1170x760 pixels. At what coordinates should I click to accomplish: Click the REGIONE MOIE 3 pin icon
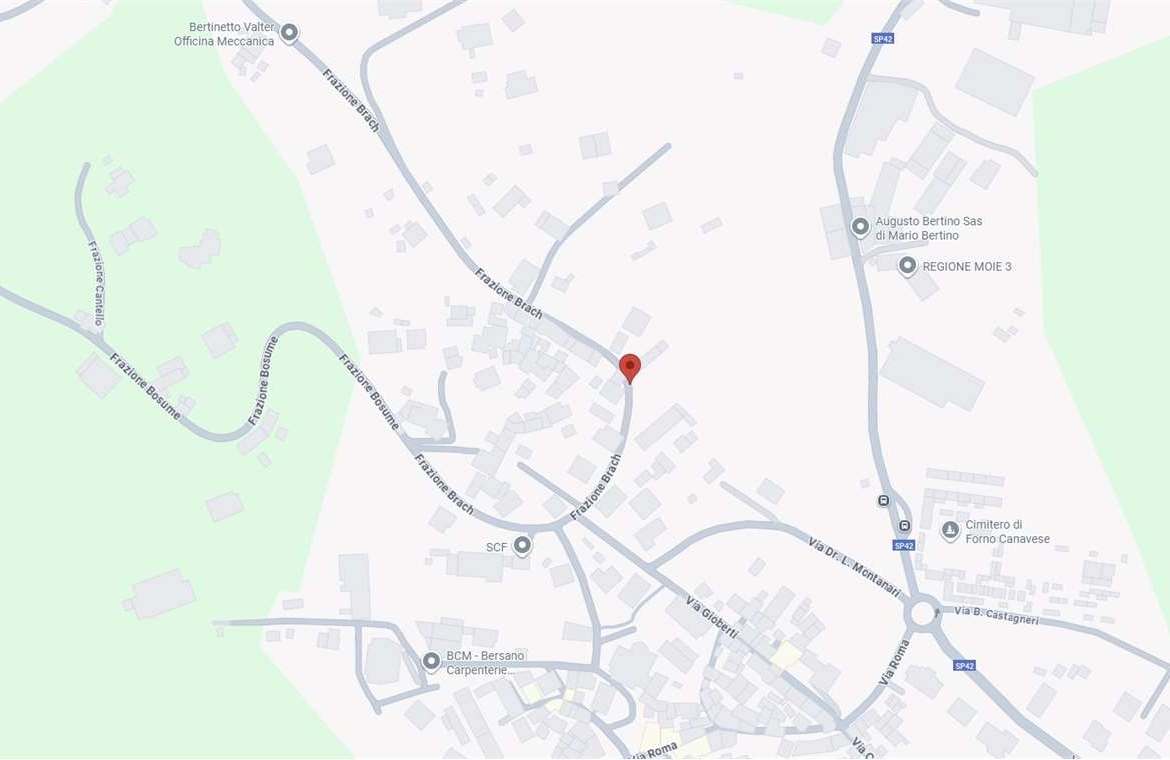(x=907, y=266)
